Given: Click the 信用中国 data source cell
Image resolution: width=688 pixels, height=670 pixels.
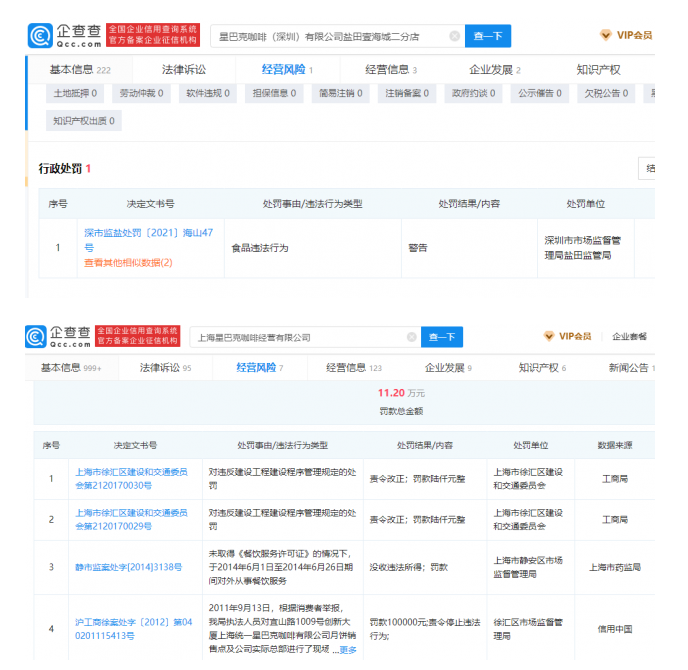Looking at the screenshot, I should 615,629.
